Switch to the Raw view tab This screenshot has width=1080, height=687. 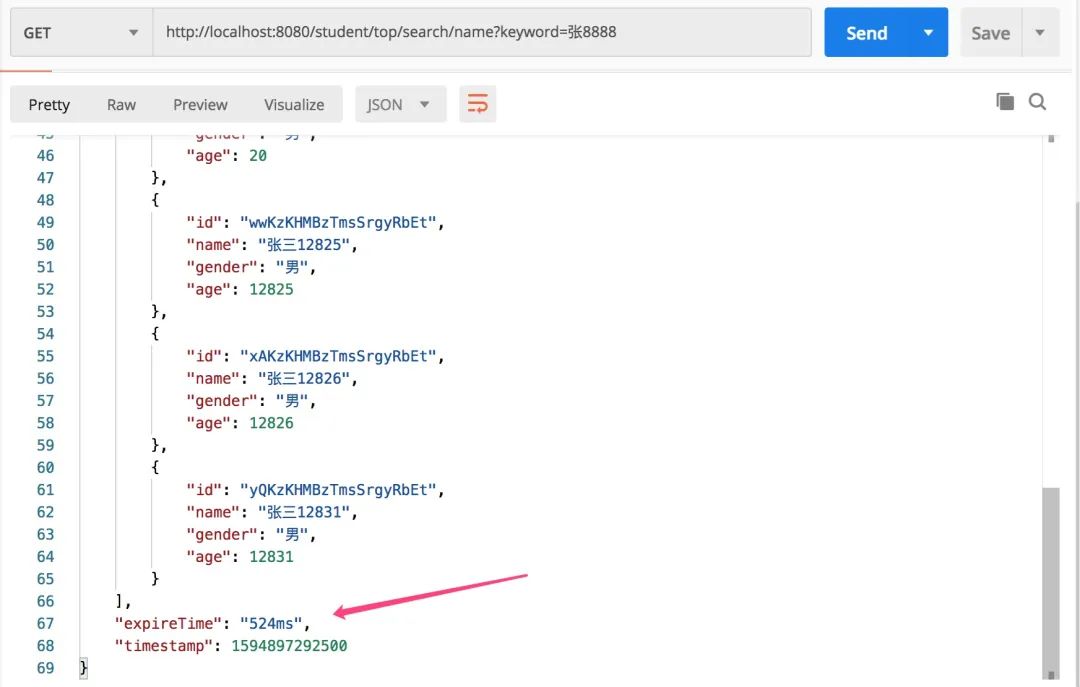(121, 104)
